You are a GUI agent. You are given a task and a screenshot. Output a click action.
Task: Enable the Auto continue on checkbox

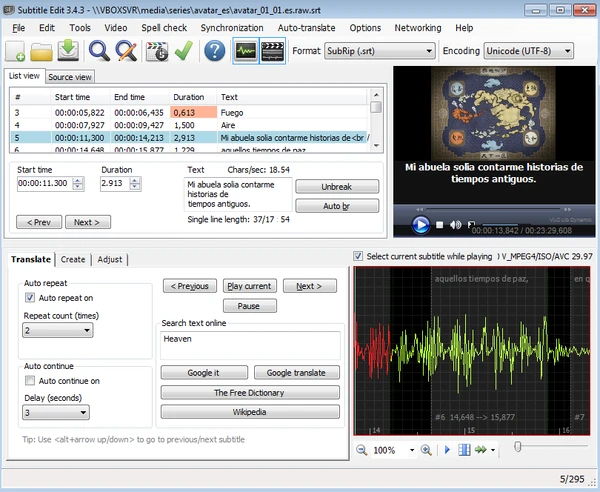click(30, 381)
